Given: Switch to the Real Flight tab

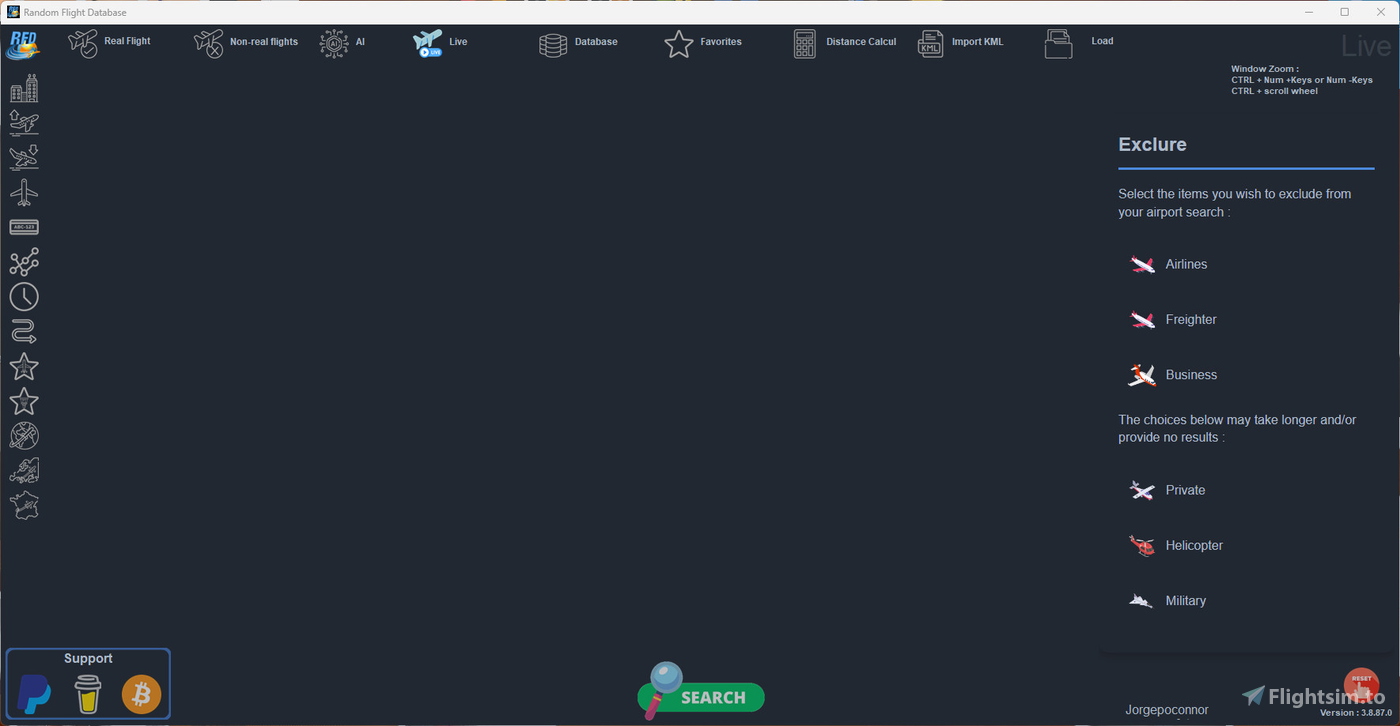Looking at the screenshot, I should (110, 42).
